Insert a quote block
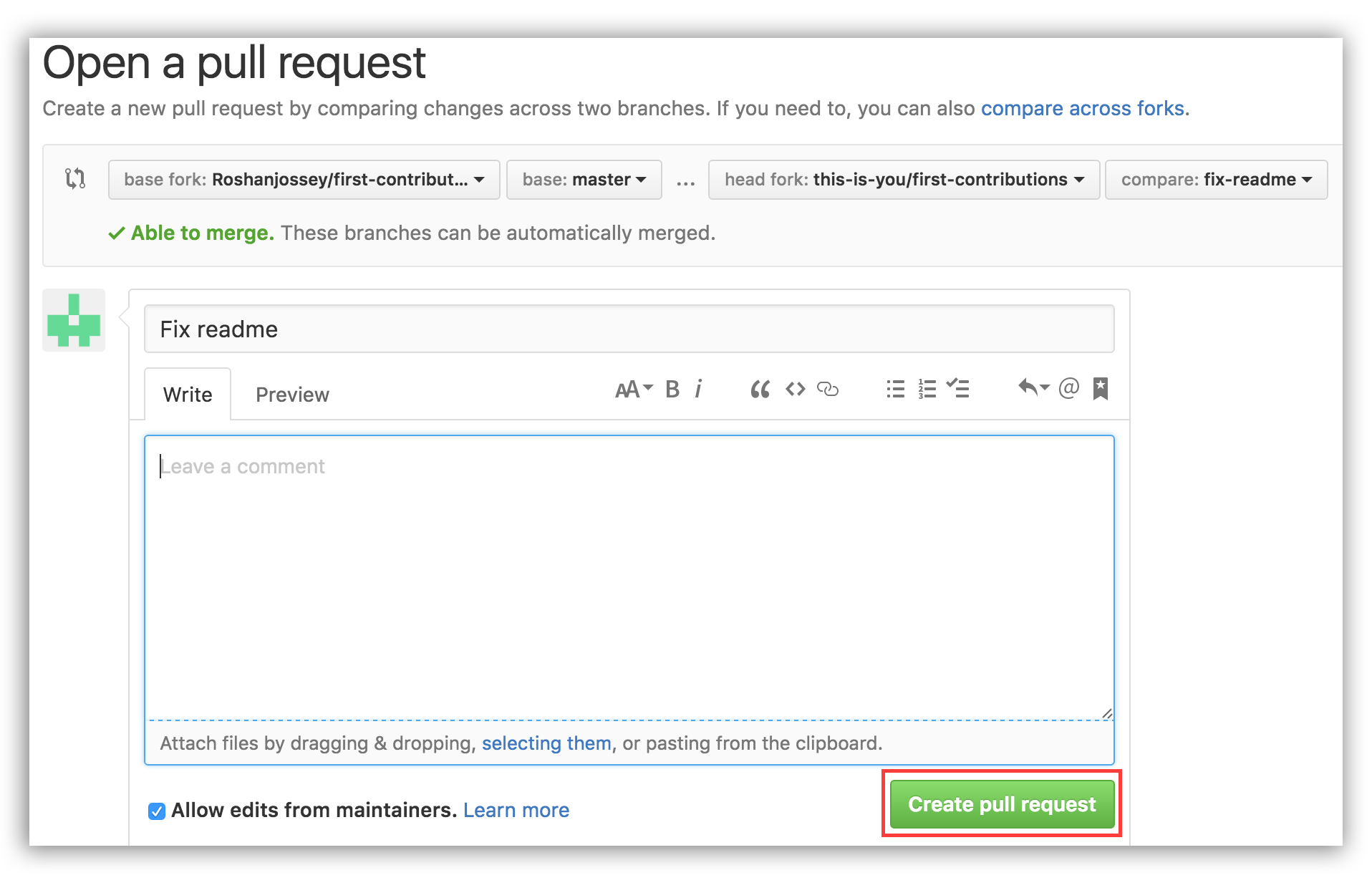1372x893 pixels. pos(760,389)
